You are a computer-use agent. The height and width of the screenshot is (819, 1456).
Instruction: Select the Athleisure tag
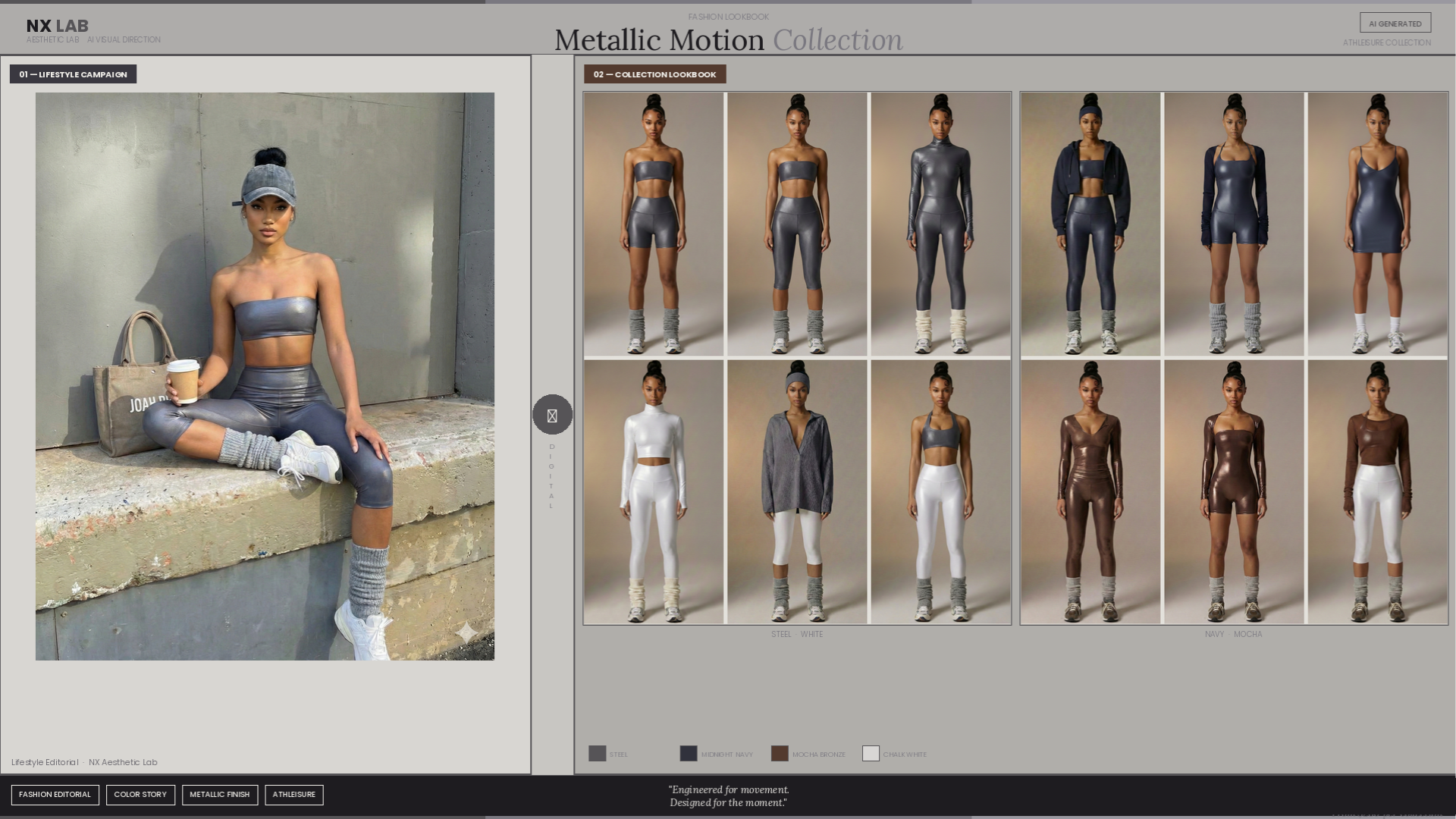tap(294, 795)
